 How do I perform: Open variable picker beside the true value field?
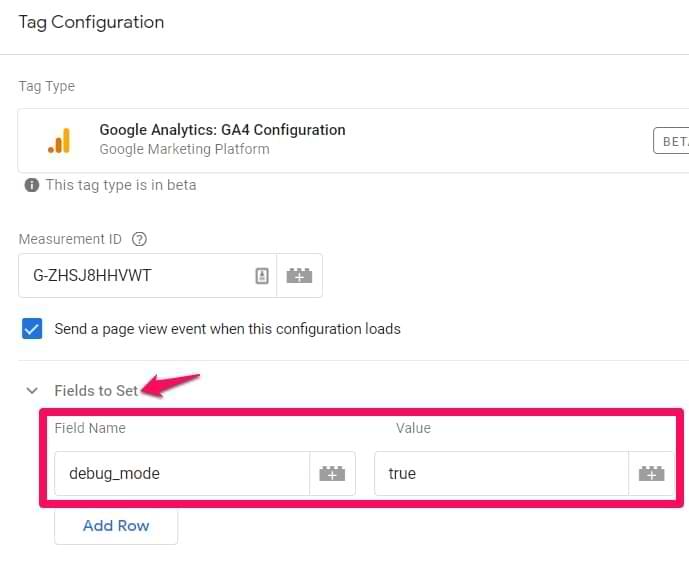[651, 474]
